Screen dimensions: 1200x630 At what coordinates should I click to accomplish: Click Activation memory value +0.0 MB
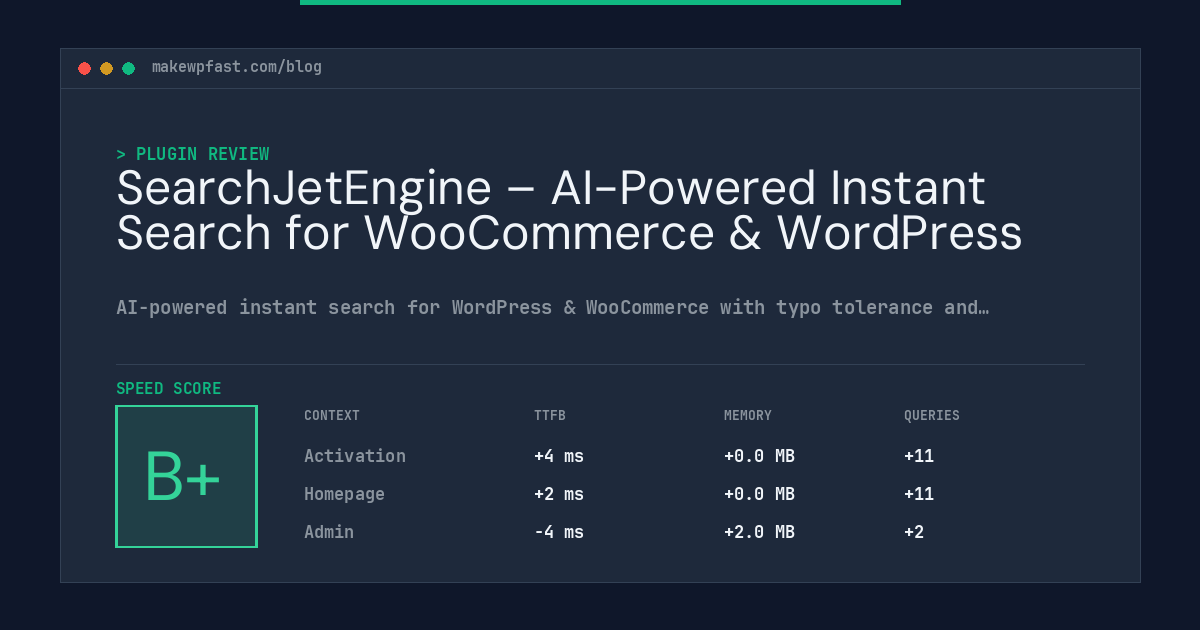[x=759, y=456]
